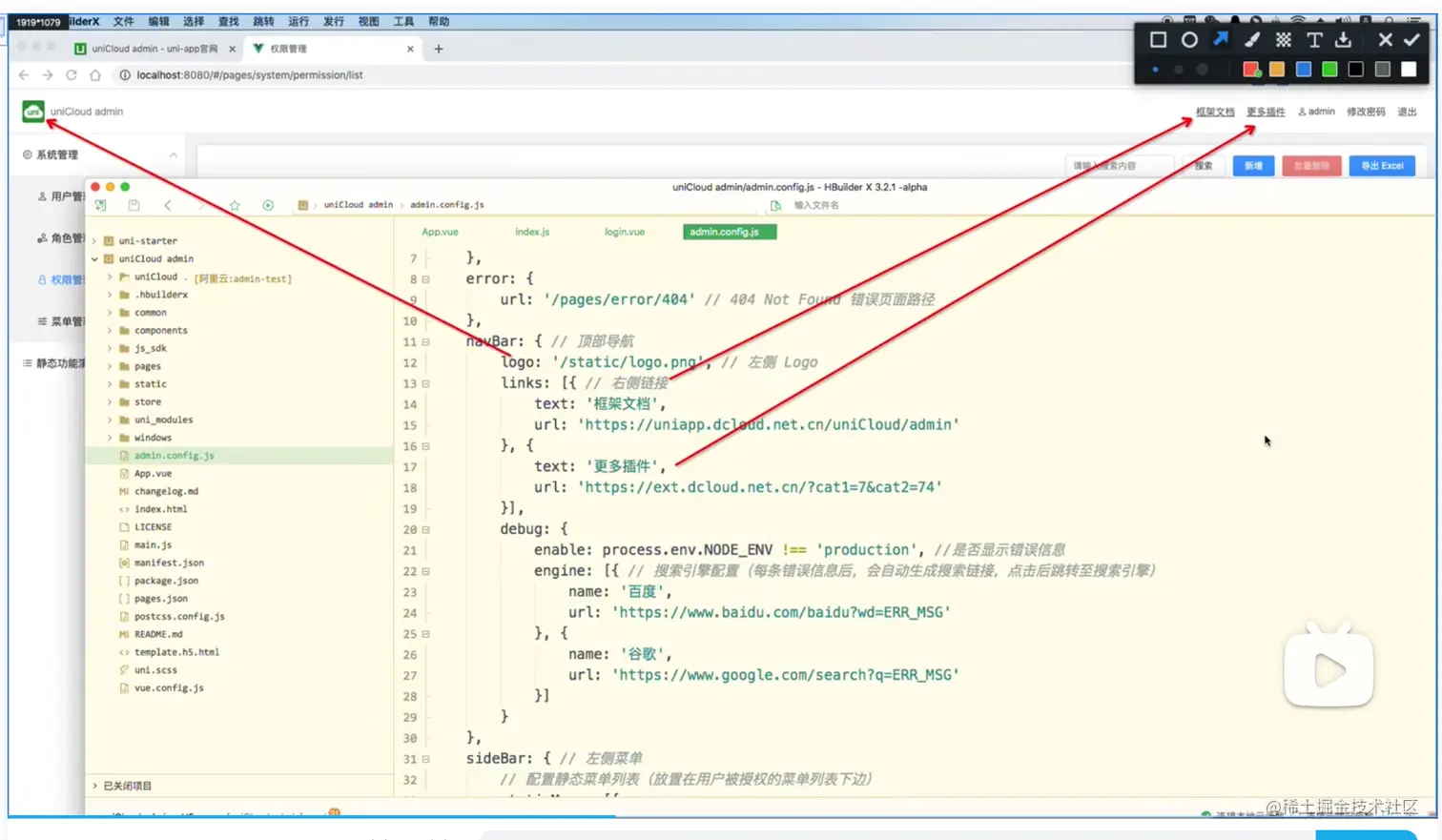Click the 新增 button
This screenshot has height=840, width=1442.
tap(1253, 166)
